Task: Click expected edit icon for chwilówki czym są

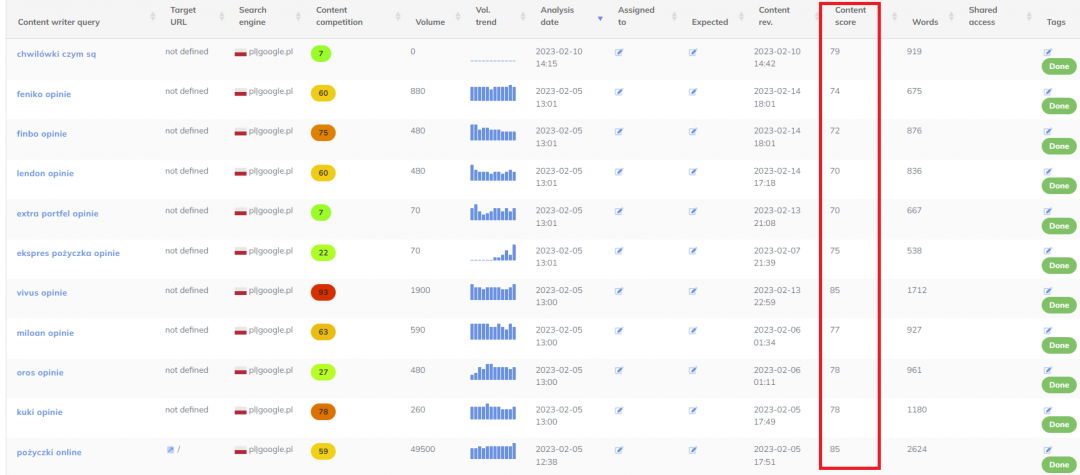Action: point(692,52)
